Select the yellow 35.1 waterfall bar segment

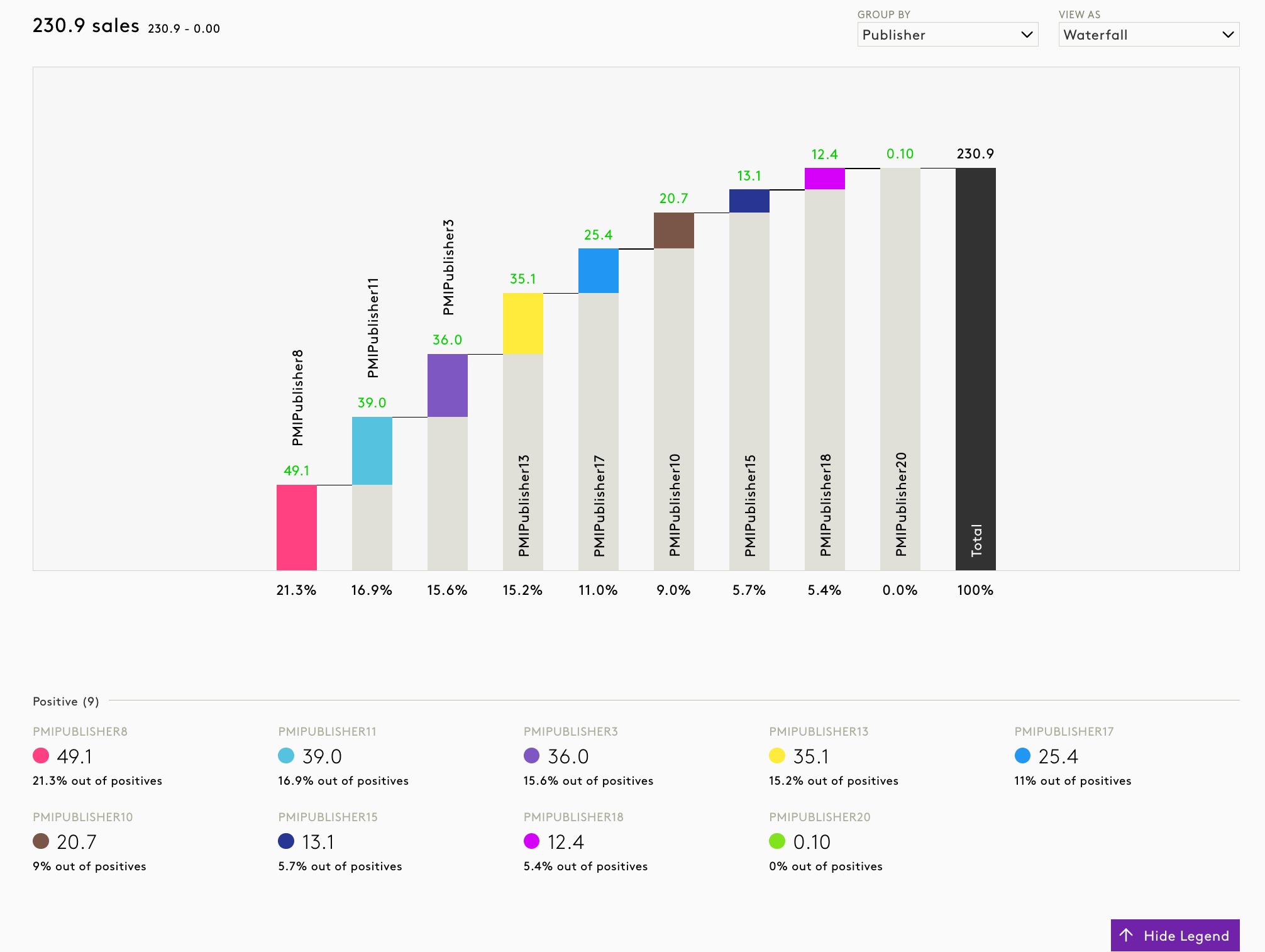(x=523, y=323)
